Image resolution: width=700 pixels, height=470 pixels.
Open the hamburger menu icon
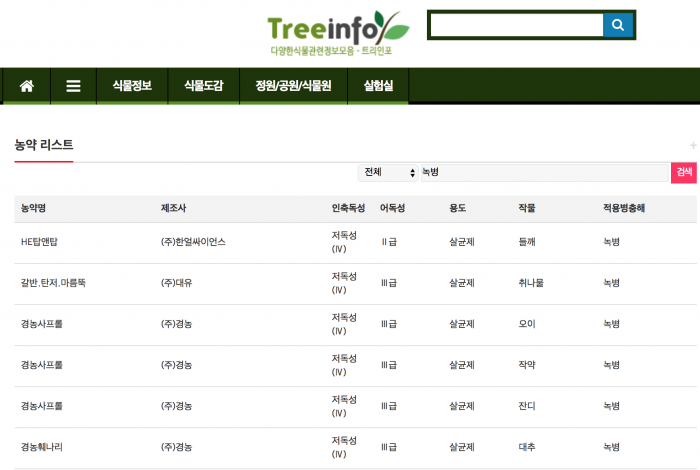click(73, 86)
